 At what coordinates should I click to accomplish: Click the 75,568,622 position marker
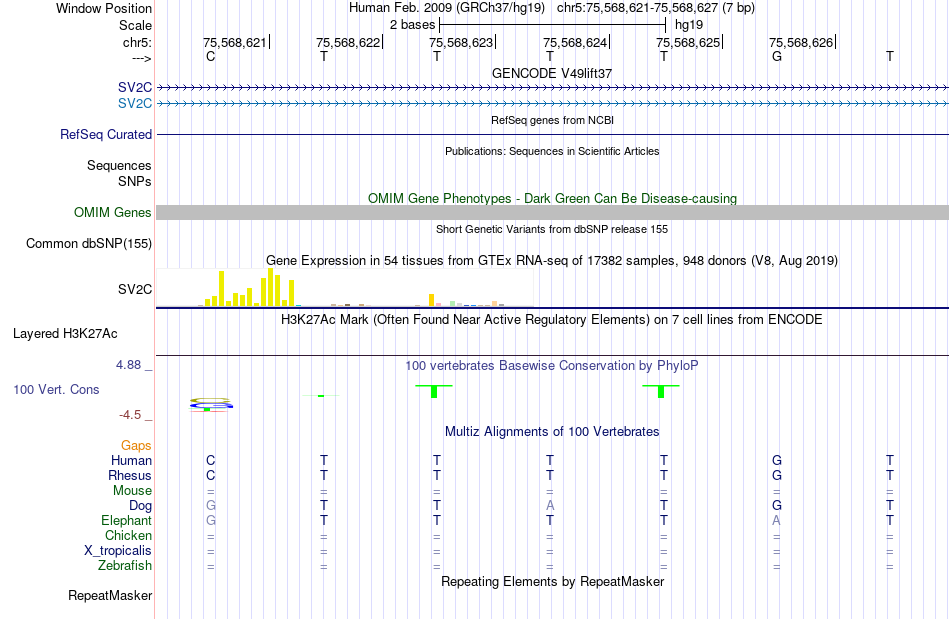[x=349, y=42]
